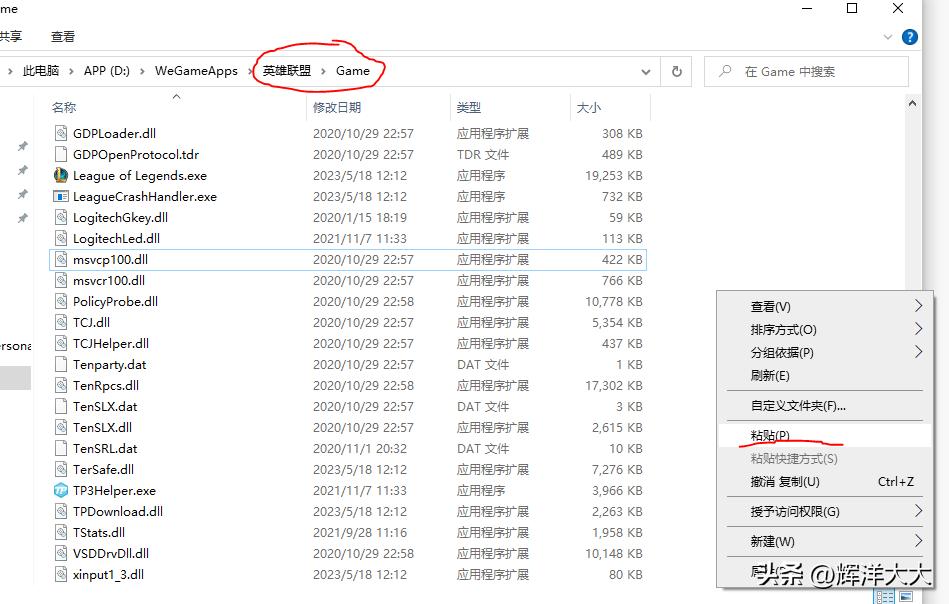Click the League of Legends.exe icon
Image resolution: width=949 pixels, height=604 pixels.
pos(61,176)
